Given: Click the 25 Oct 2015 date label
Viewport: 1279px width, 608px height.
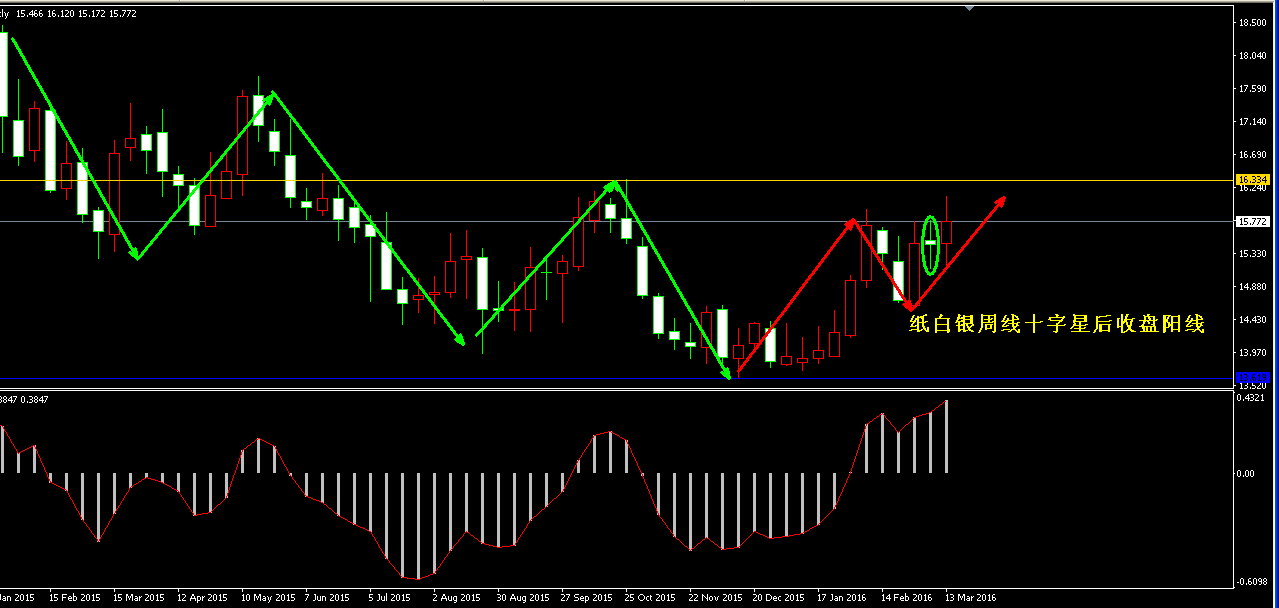Looking at the screenshot, I should (x=650, y=597).
